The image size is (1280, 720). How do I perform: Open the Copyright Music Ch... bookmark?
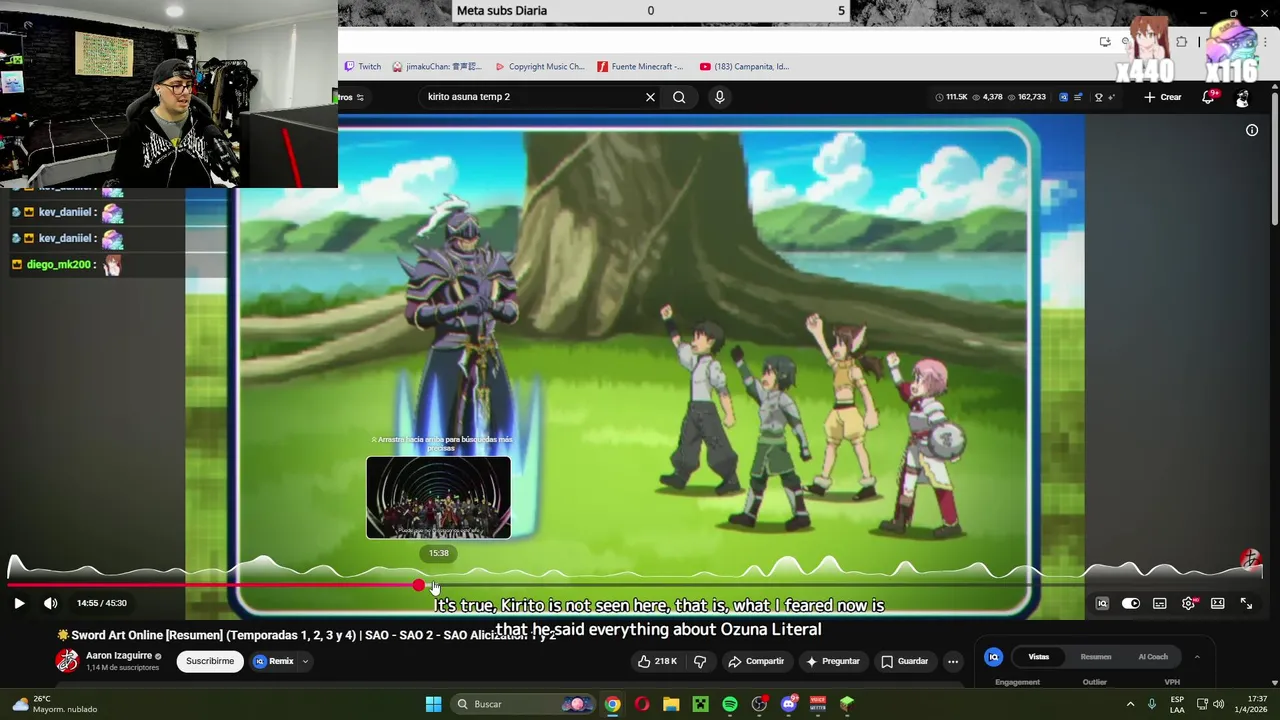point(539,66)
